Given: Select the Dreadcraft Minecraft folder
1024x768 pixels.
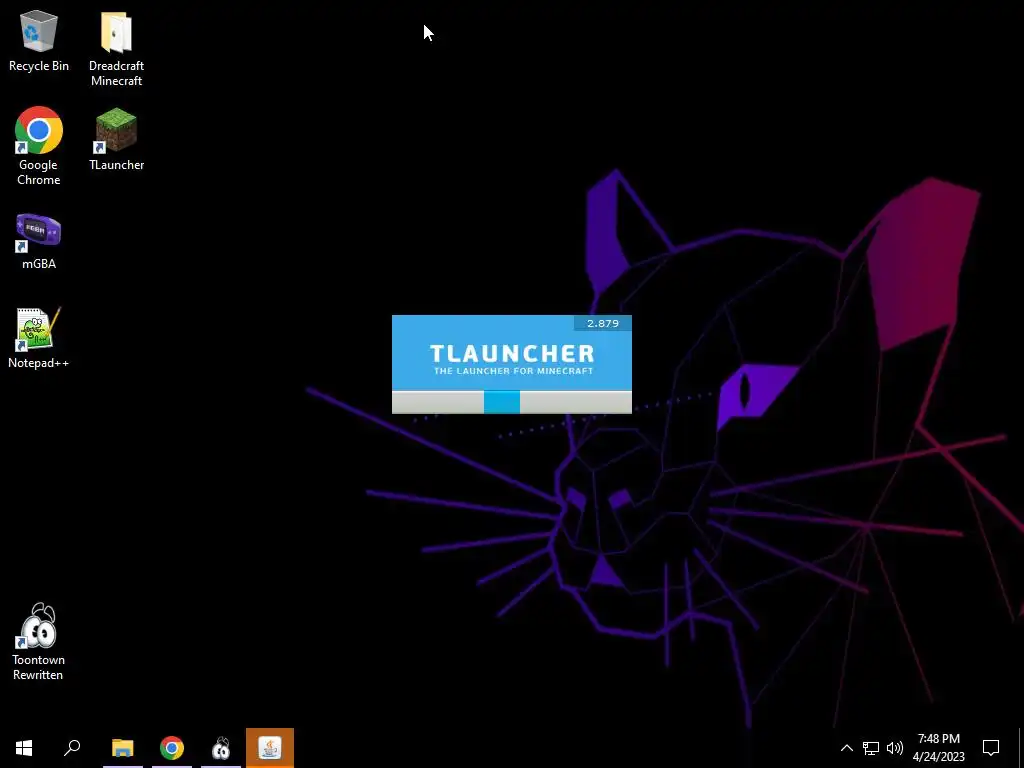Looking at the screenshot, I should point(116,49).
